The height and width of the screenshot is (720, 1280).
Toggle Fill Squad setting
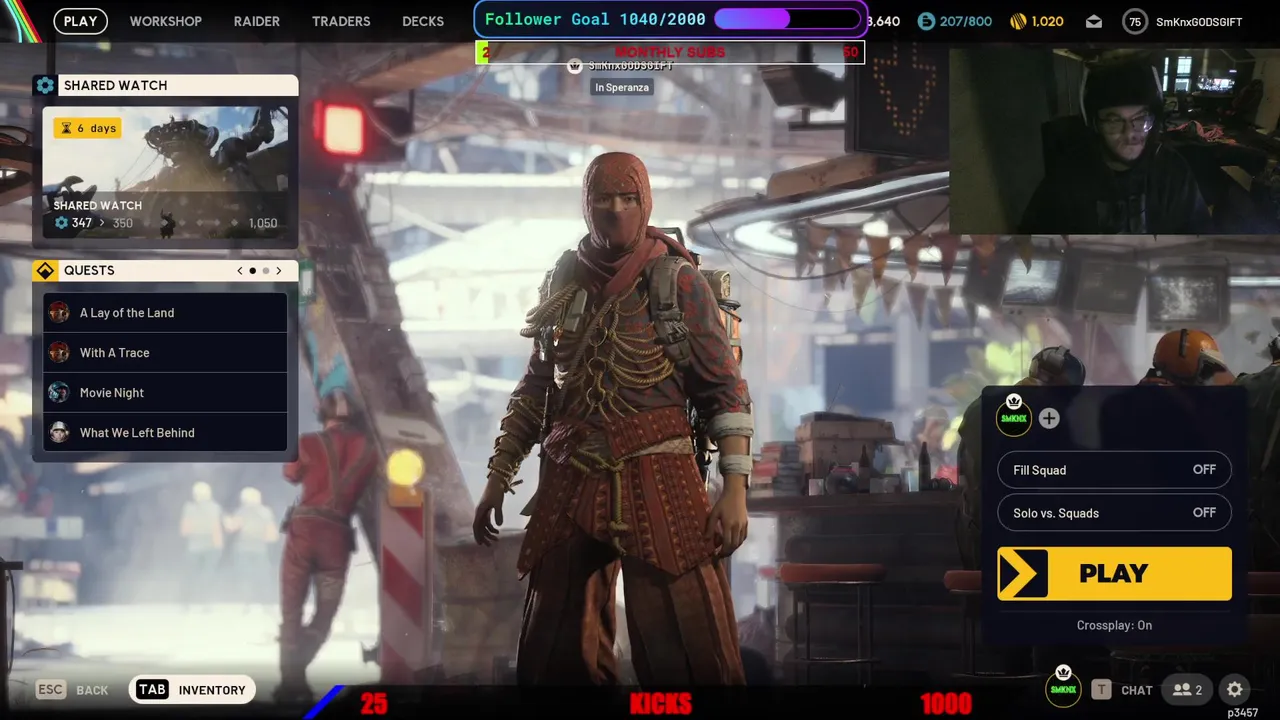pyautogui.click(x=1114, y=470)
